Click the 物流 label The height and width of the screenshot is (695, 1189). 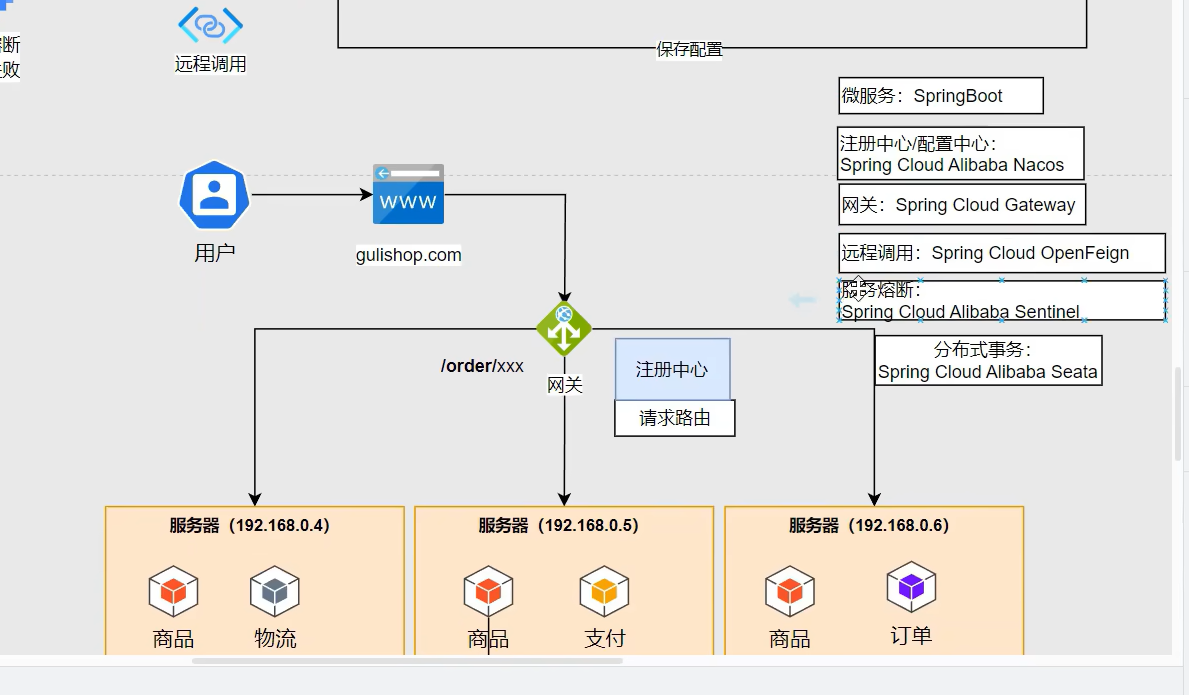pyautogui.click(x=275, y=638)
